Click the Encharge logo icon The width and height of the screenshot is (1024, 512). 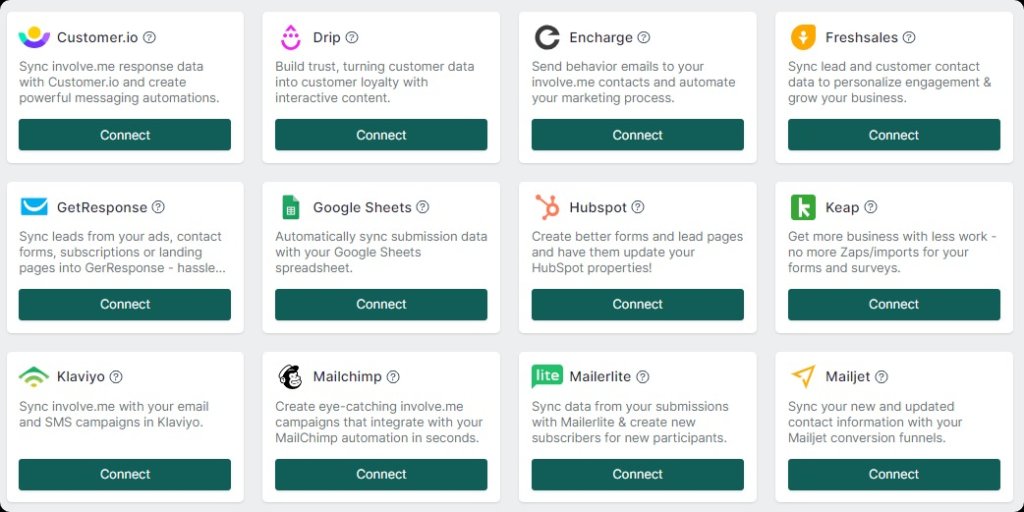point(547,37)
